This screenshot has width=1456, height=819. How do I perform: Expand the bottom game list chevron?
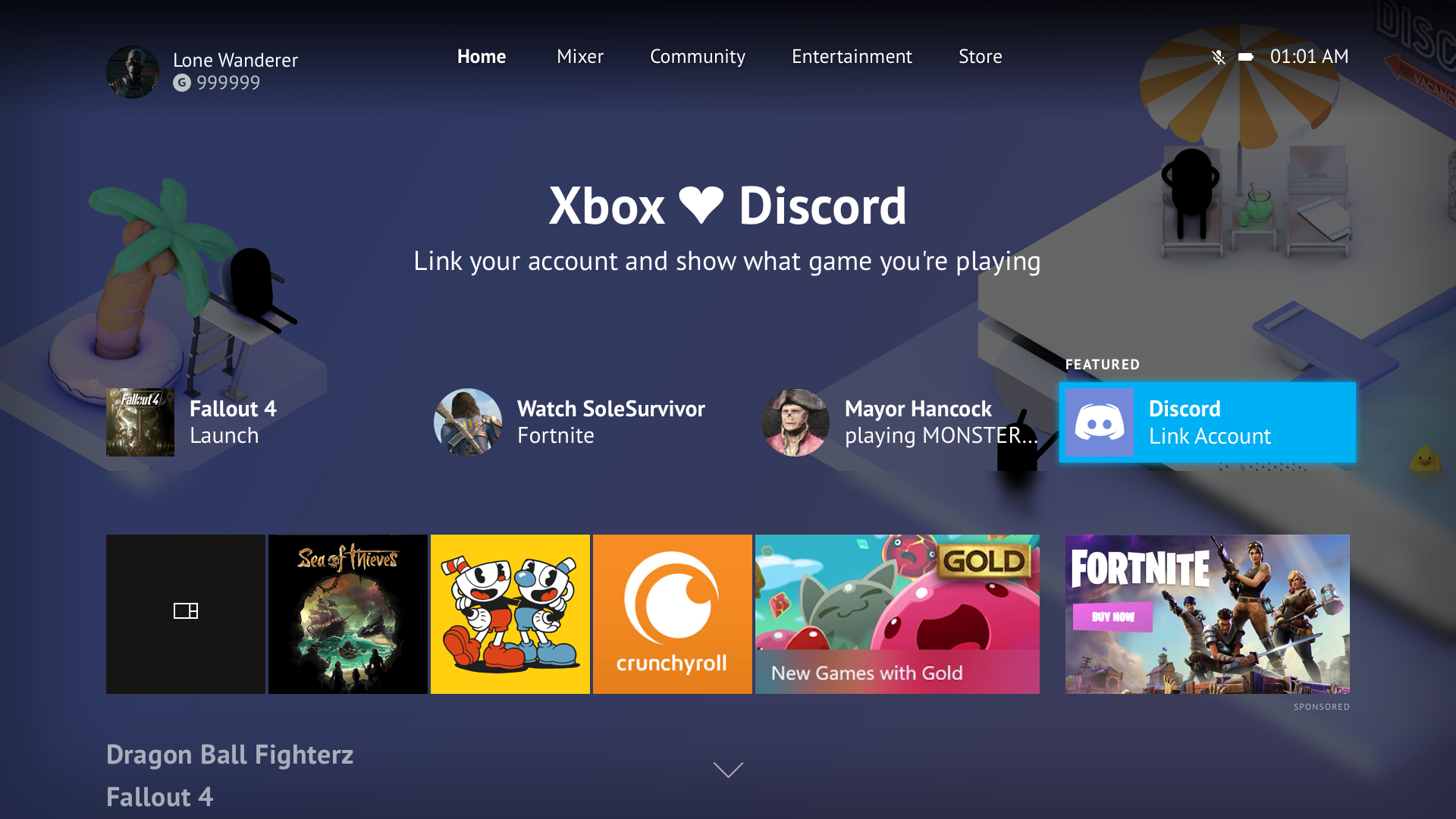pos(728,768)
